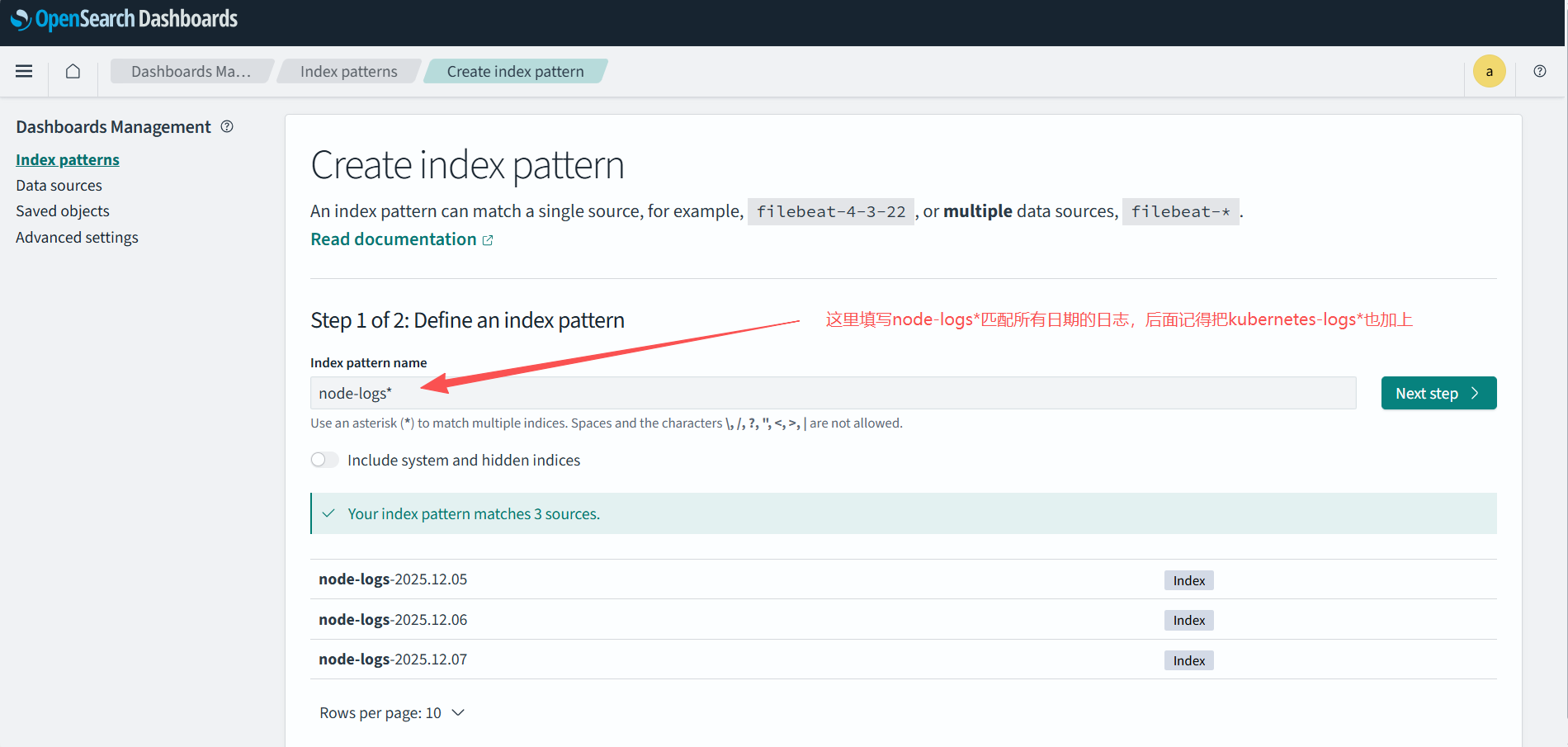This screenshot has width=1568, height=747.
Task: Click the Index badge for node-logs-2025.12.06
Action: 1188,620
